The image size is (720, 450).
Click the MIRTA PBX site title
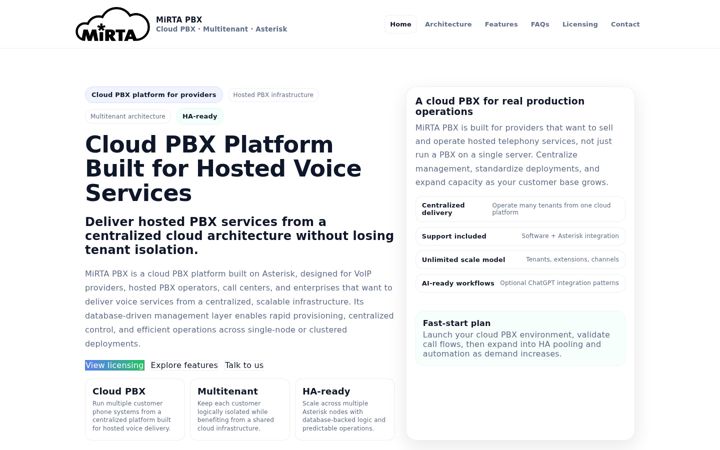(179, 19)
